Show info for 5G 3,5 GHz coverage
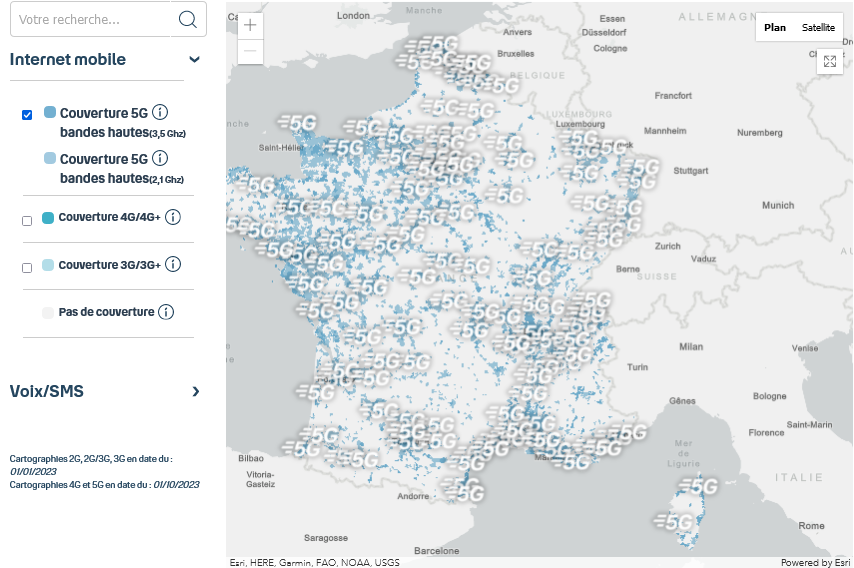 pyautogui.click(x=159, y=112)
